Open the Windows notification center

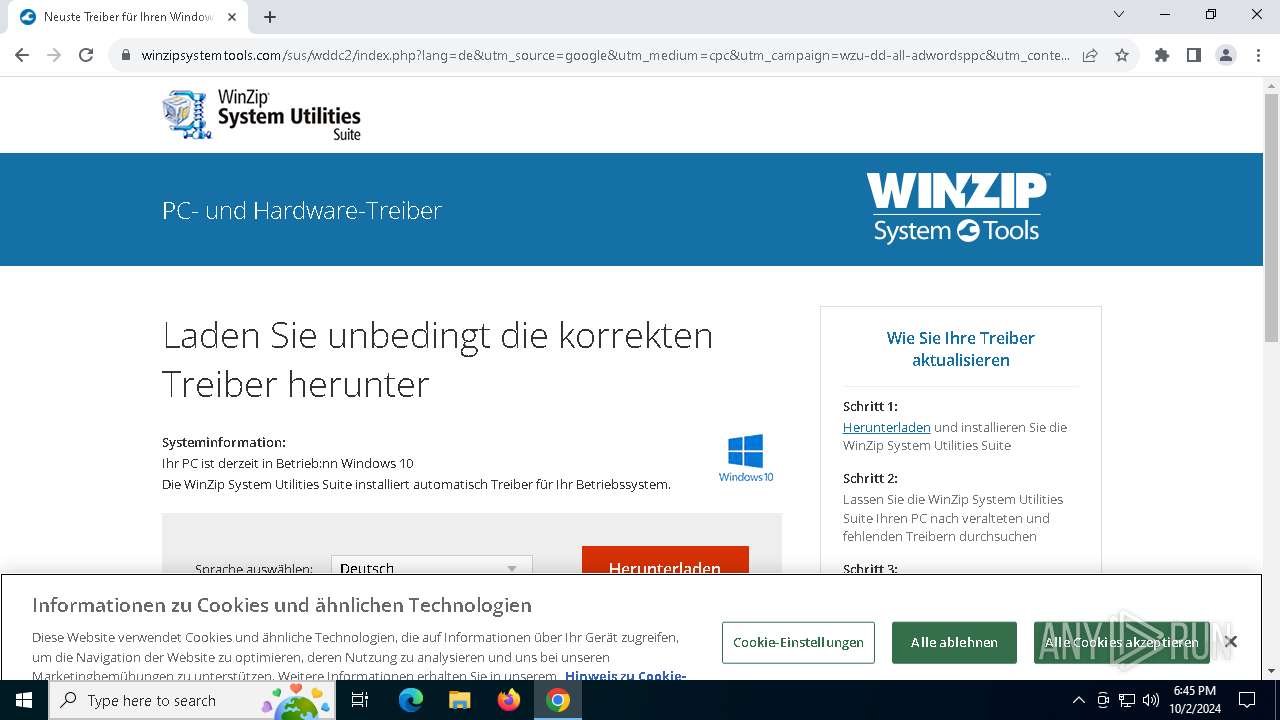pyautogui.click(x=1247, y=700)
